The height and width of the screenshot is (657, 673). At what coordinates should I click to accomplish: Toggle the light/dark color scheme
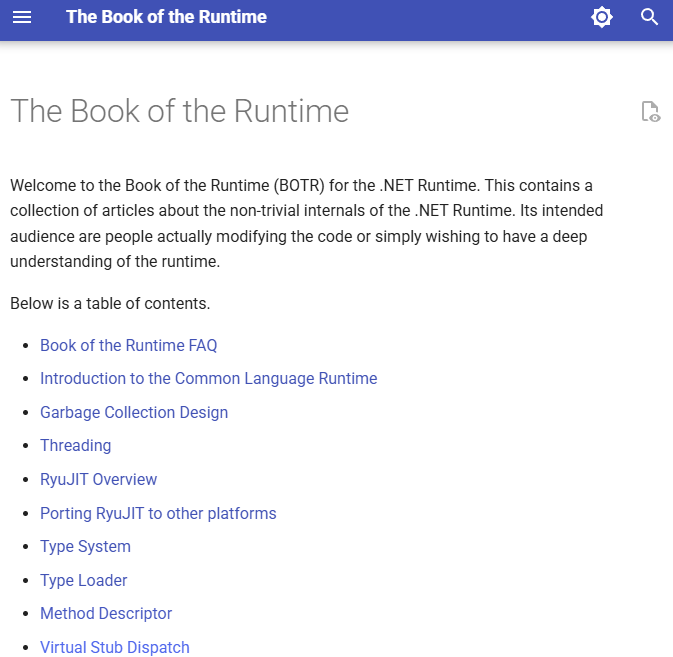601,17
